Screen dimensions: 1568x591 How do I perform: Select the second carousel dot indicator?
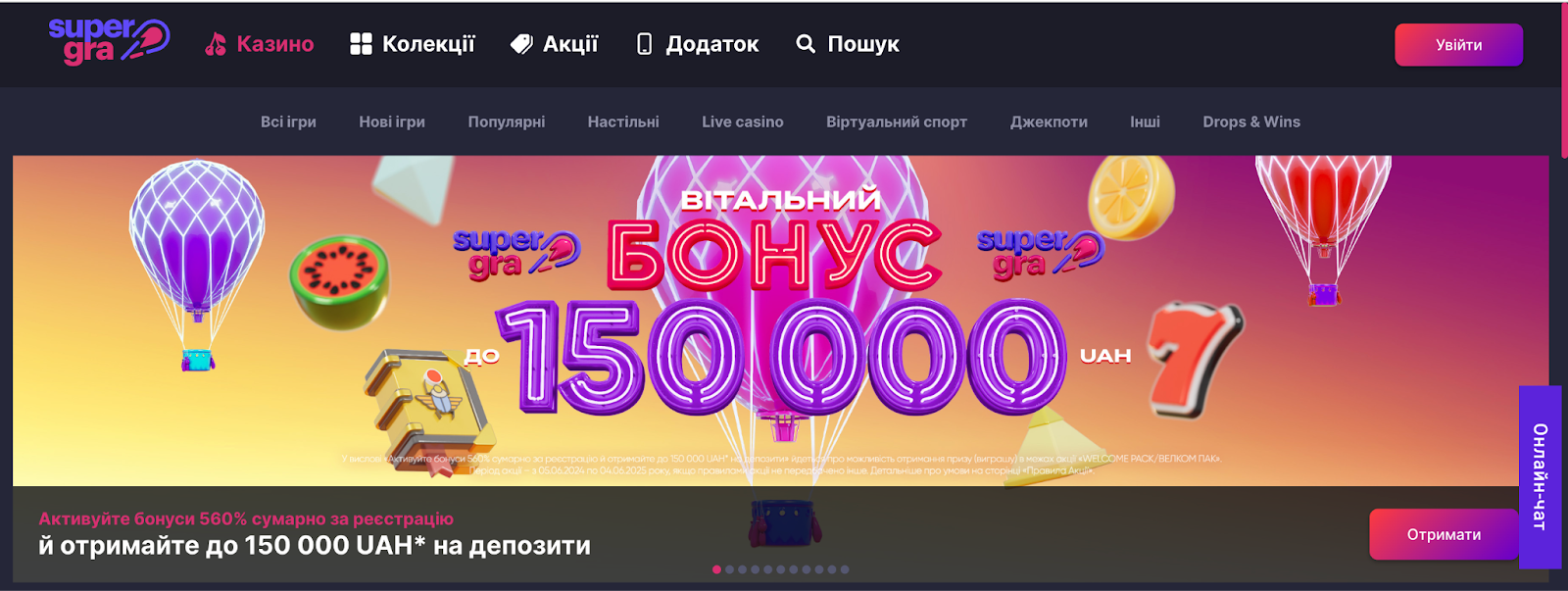click(729, 569)
